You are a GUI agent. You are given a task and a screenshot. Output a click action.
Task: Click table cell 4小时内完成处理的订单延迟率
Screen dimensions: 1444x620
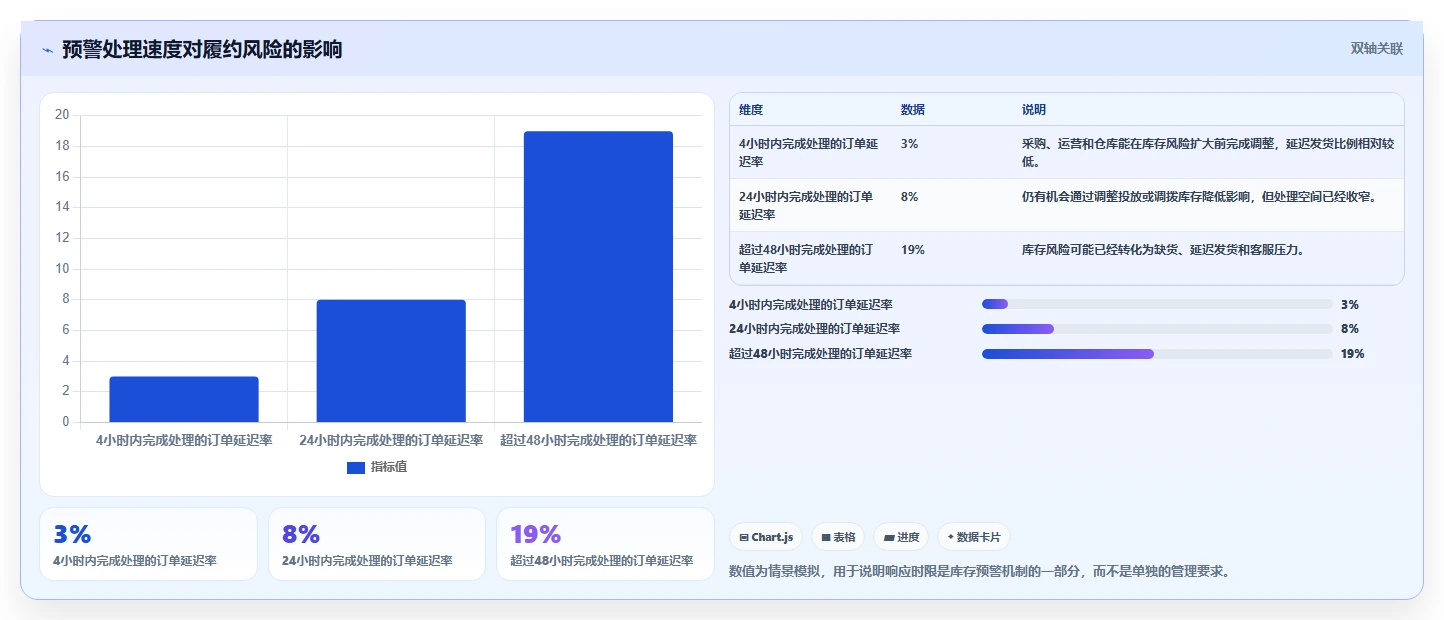[809, 152]
